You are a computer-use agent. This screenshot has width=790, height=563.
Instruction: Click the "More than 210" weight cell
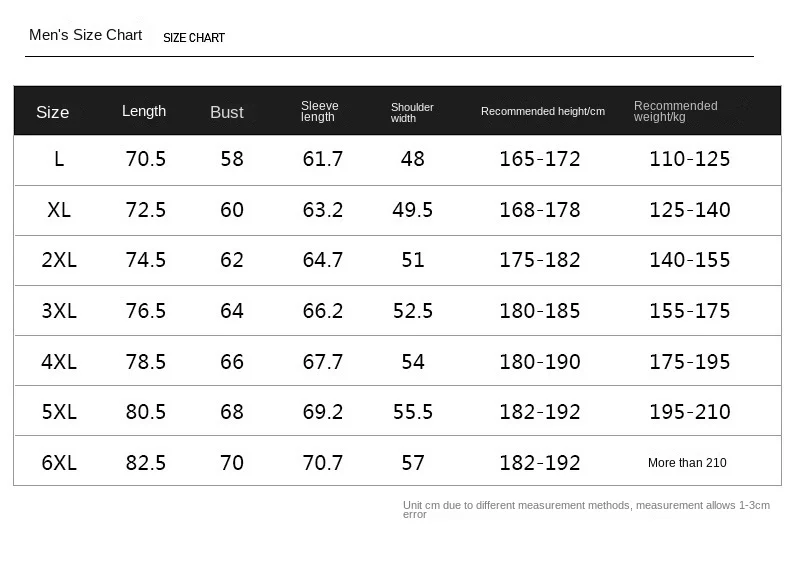pos(687,463)
